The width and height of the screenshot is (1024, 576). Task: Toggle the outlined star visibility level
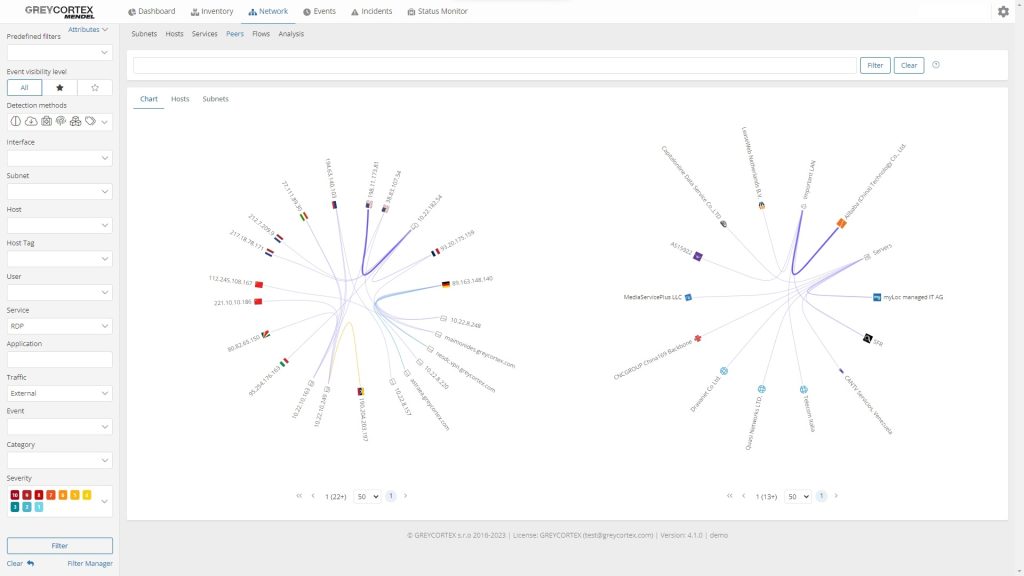click(x=95, y=88)
